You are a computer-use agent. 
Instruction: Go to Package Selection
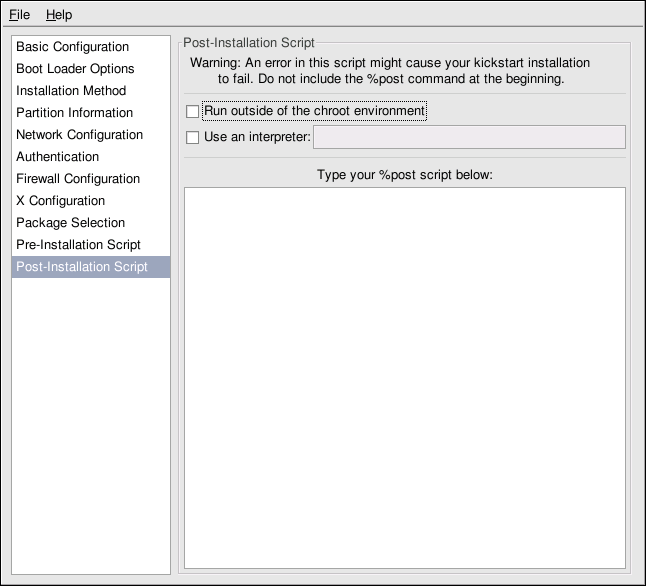(x=70, y=223)
